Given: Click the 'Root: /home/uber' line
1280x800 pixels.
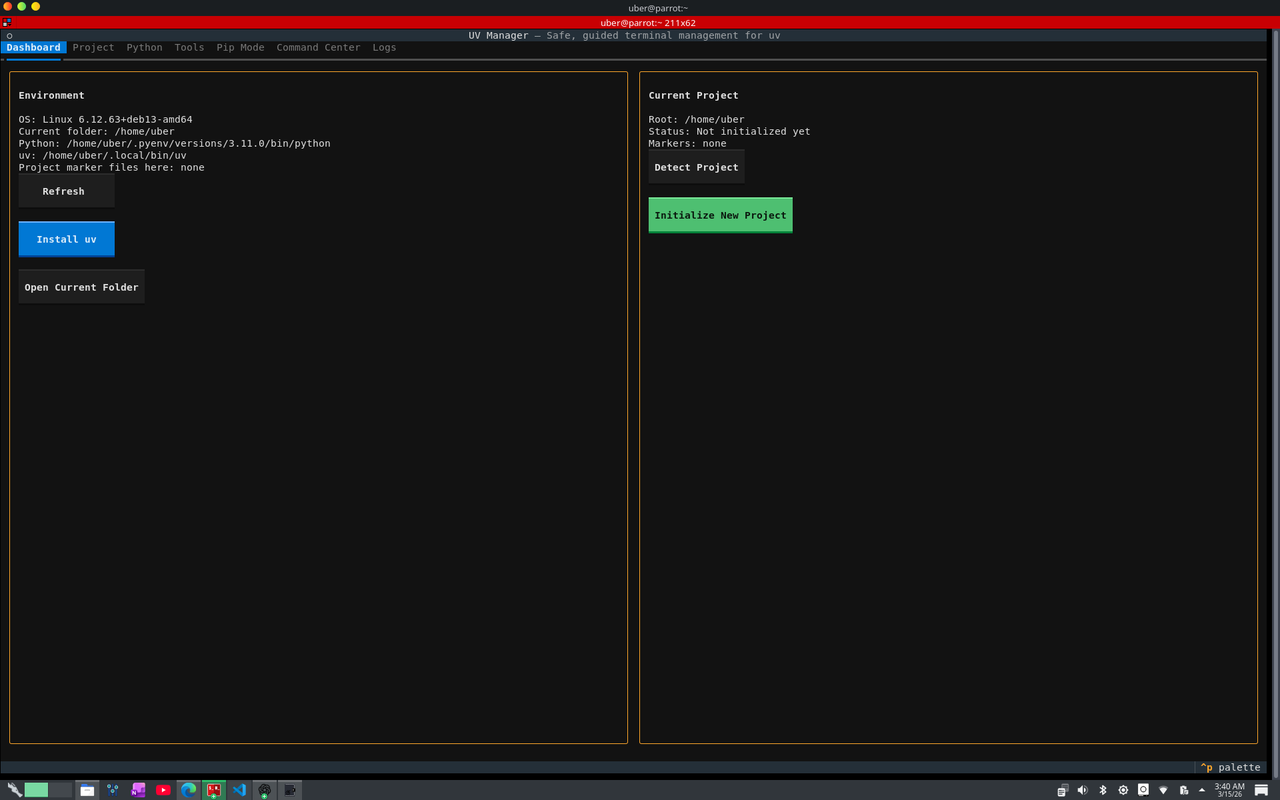Looking at the screenshot, I should coord(696,119).
